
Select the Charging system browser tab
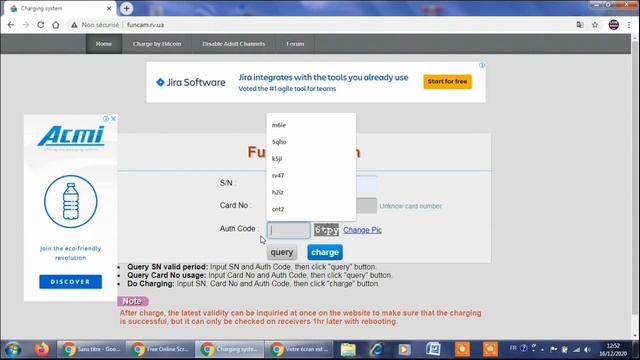tap(59, 8)
